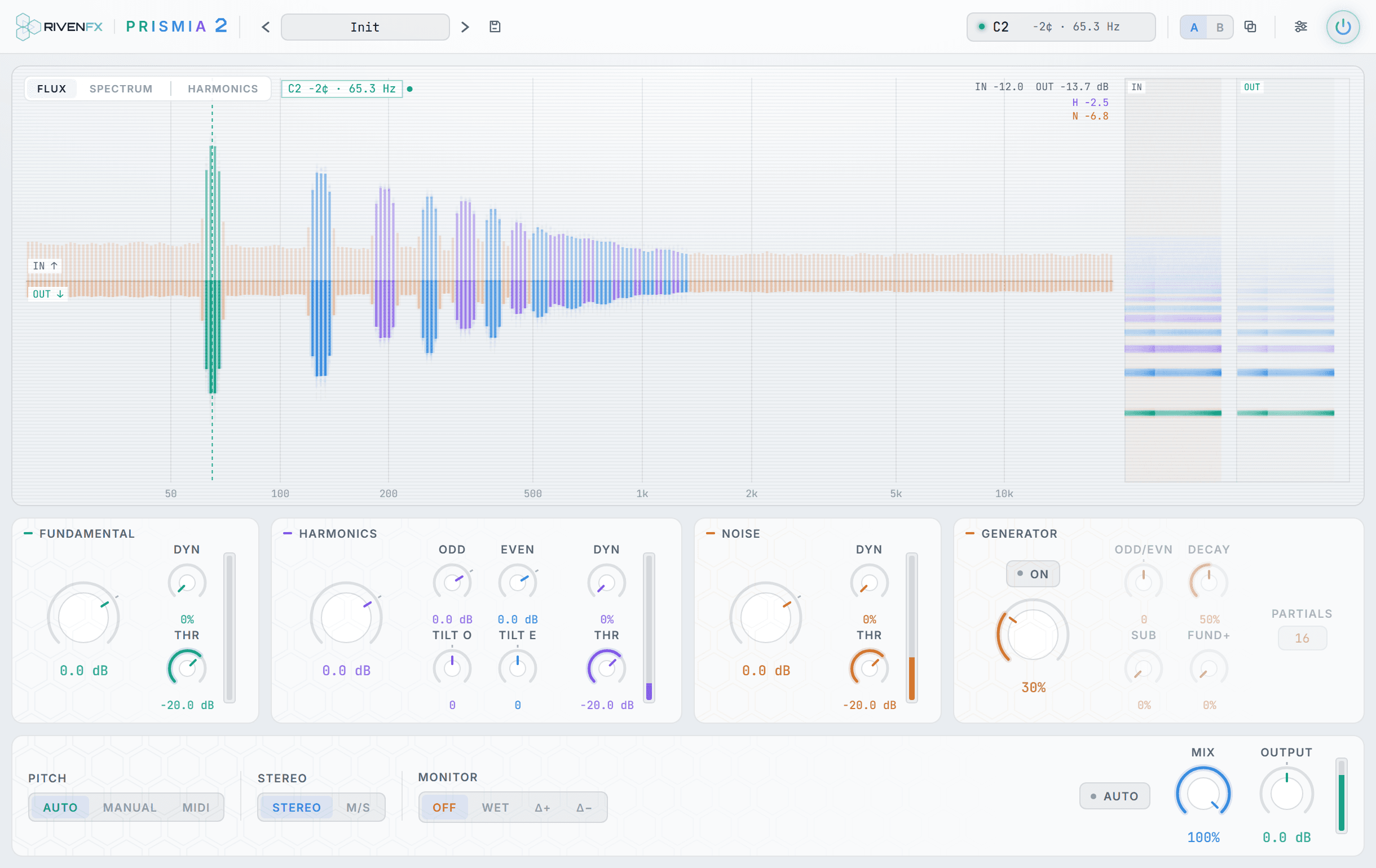Click the OUTPUT knob

tap(1286, 794)
